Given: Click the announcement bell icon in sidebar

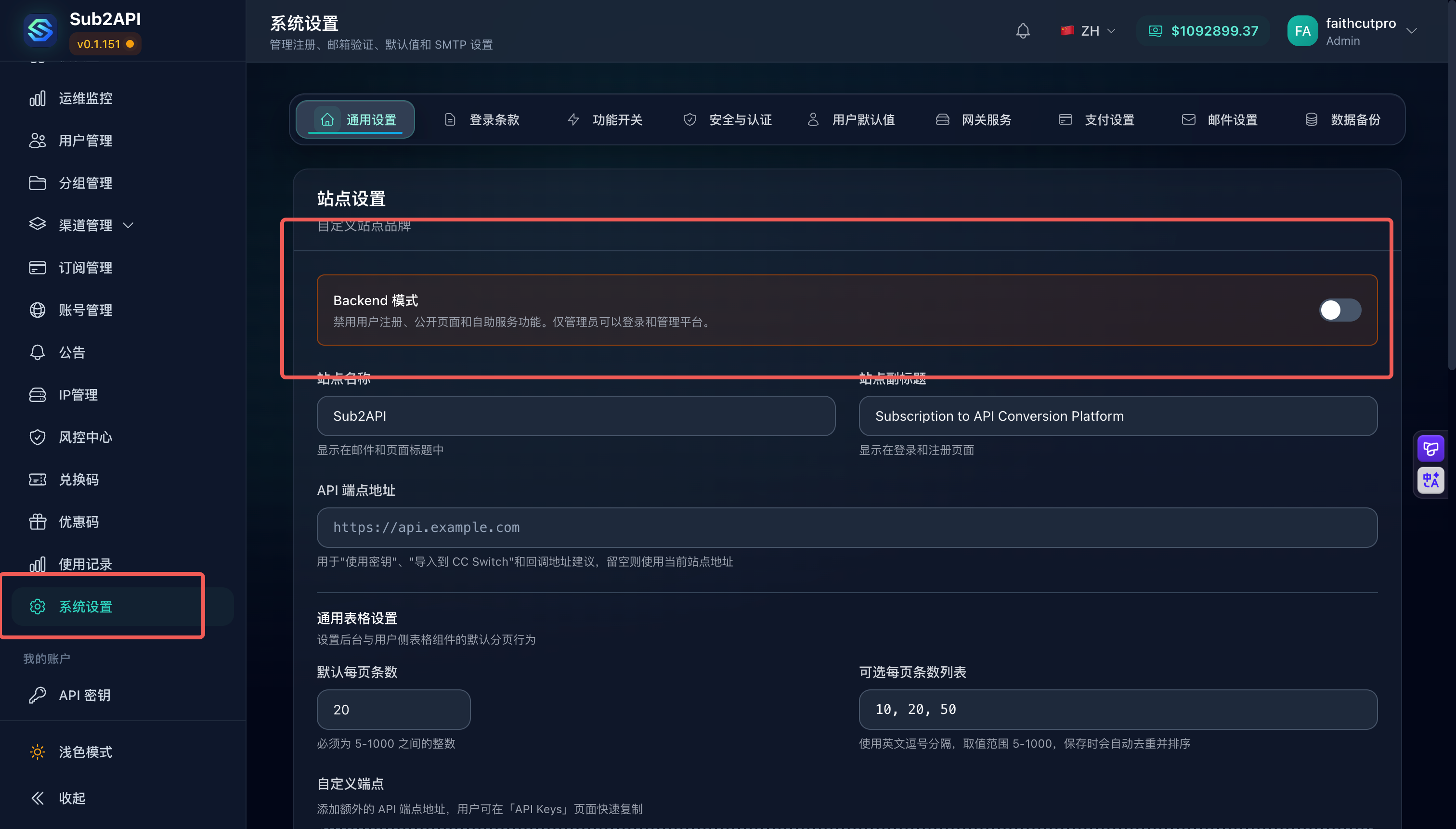Looking at the screenshot, I should pyautogui.click(x=38, y=352).
